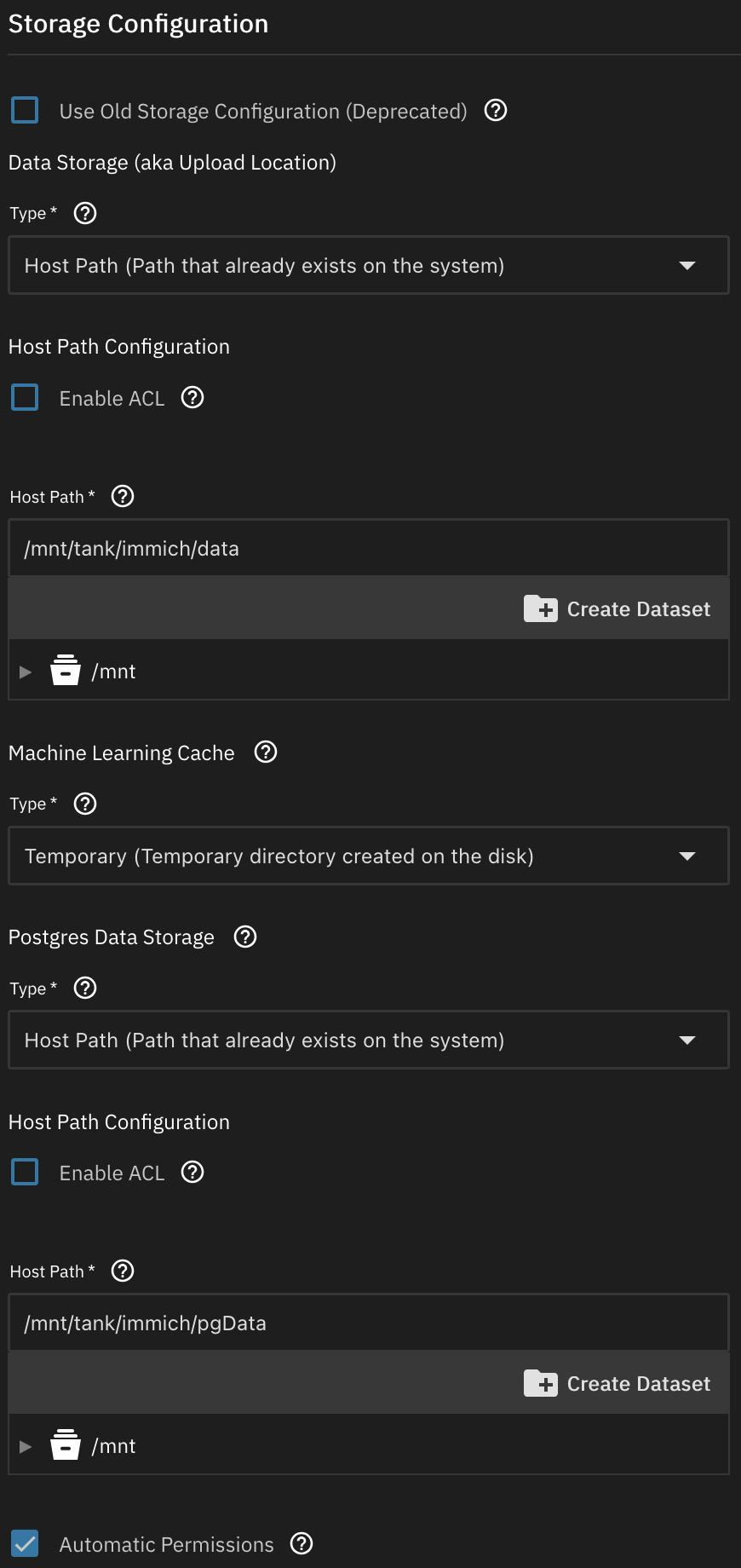741x1568 pixels.
Task: Click the Host Path Configuration section label
Action: click(x=119, y=346)
